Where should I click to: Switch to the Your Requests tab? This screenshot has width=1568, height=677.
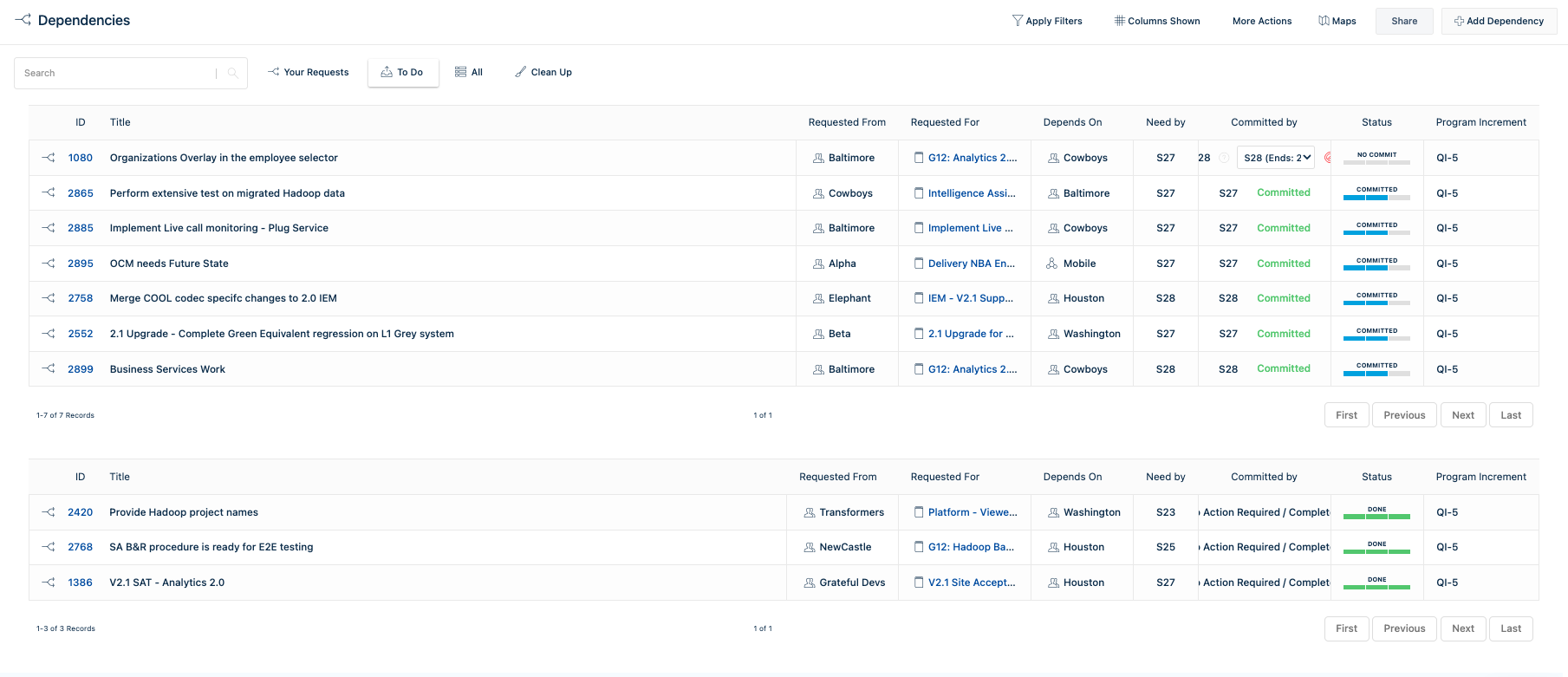tap(308, 72)
